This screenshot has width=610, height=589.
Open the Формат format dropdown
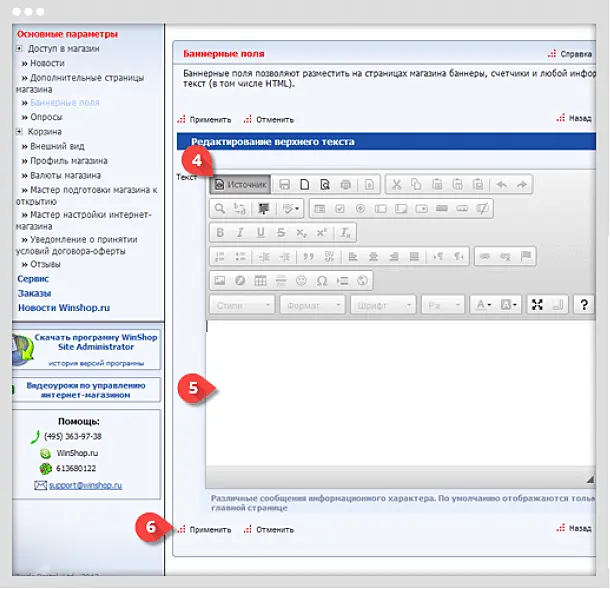click(x=312, y=305)
